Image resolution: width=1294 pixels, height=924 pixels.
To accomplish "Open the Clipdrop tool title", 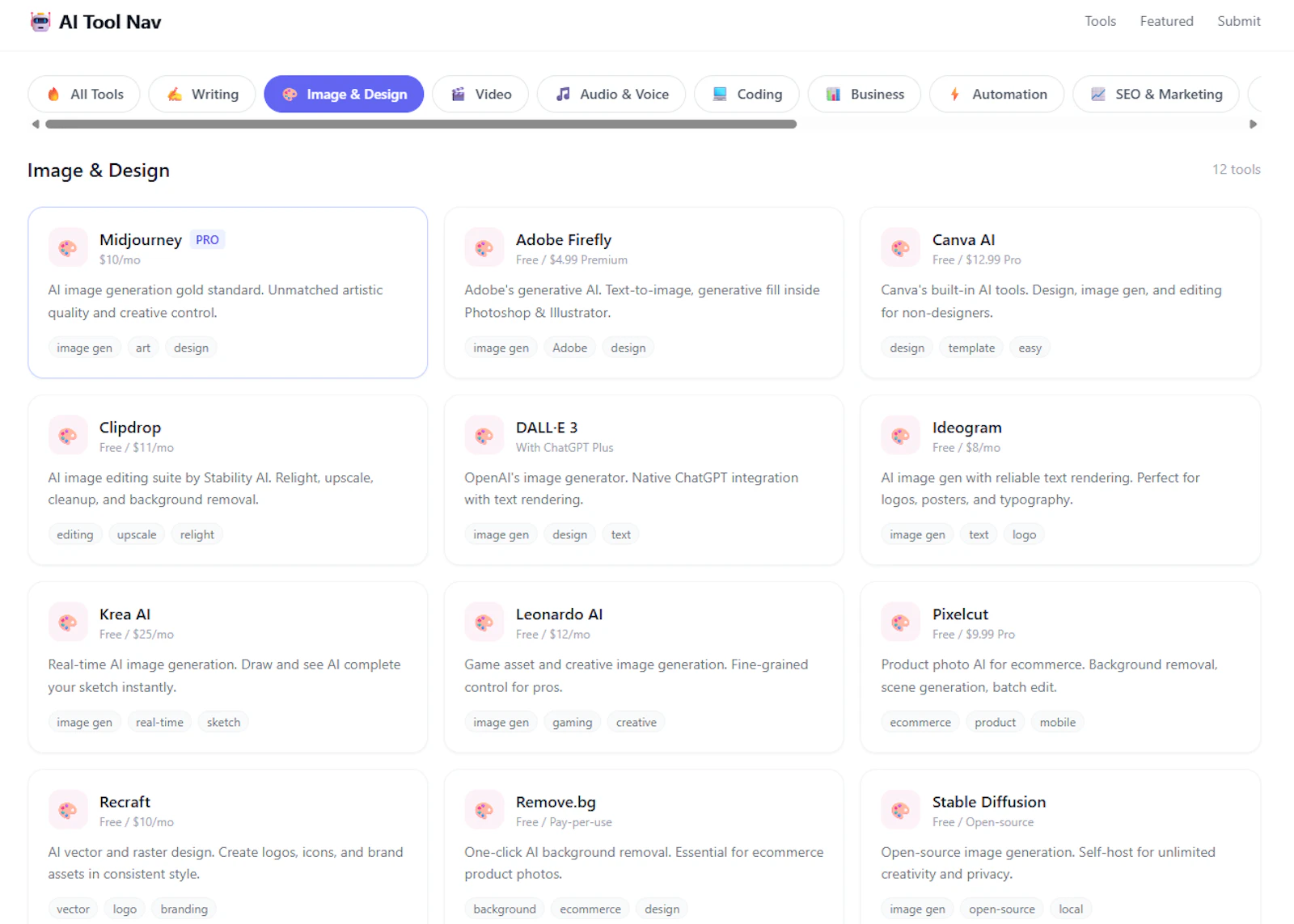I will pos(130,427).
